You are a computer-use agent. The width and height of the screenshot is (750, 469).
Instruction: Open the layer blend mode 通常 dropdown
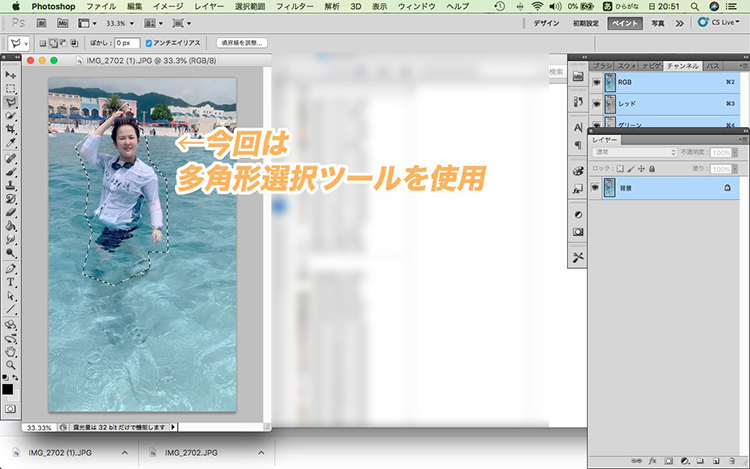point(634,152)
